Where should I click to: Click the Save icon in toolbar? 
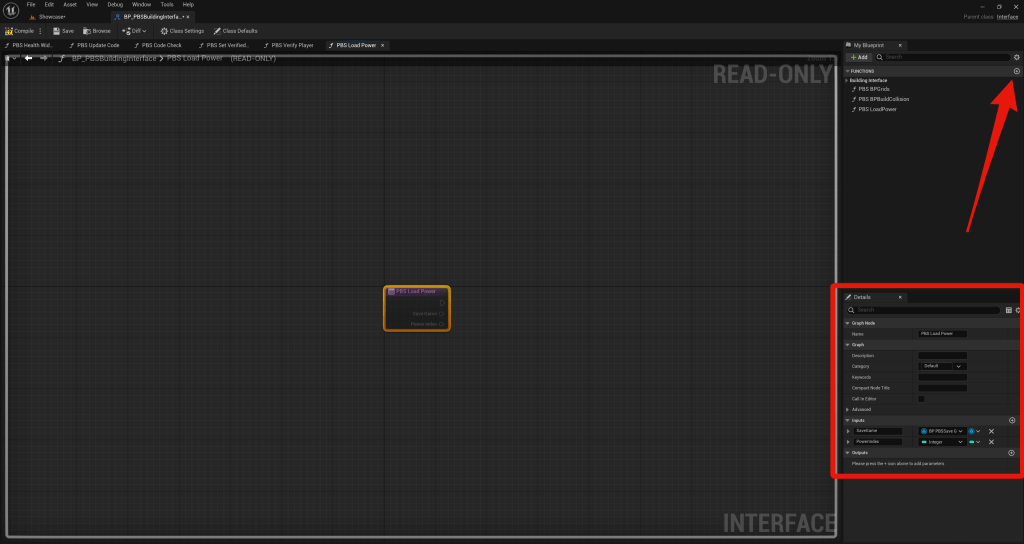coord(57,31)
